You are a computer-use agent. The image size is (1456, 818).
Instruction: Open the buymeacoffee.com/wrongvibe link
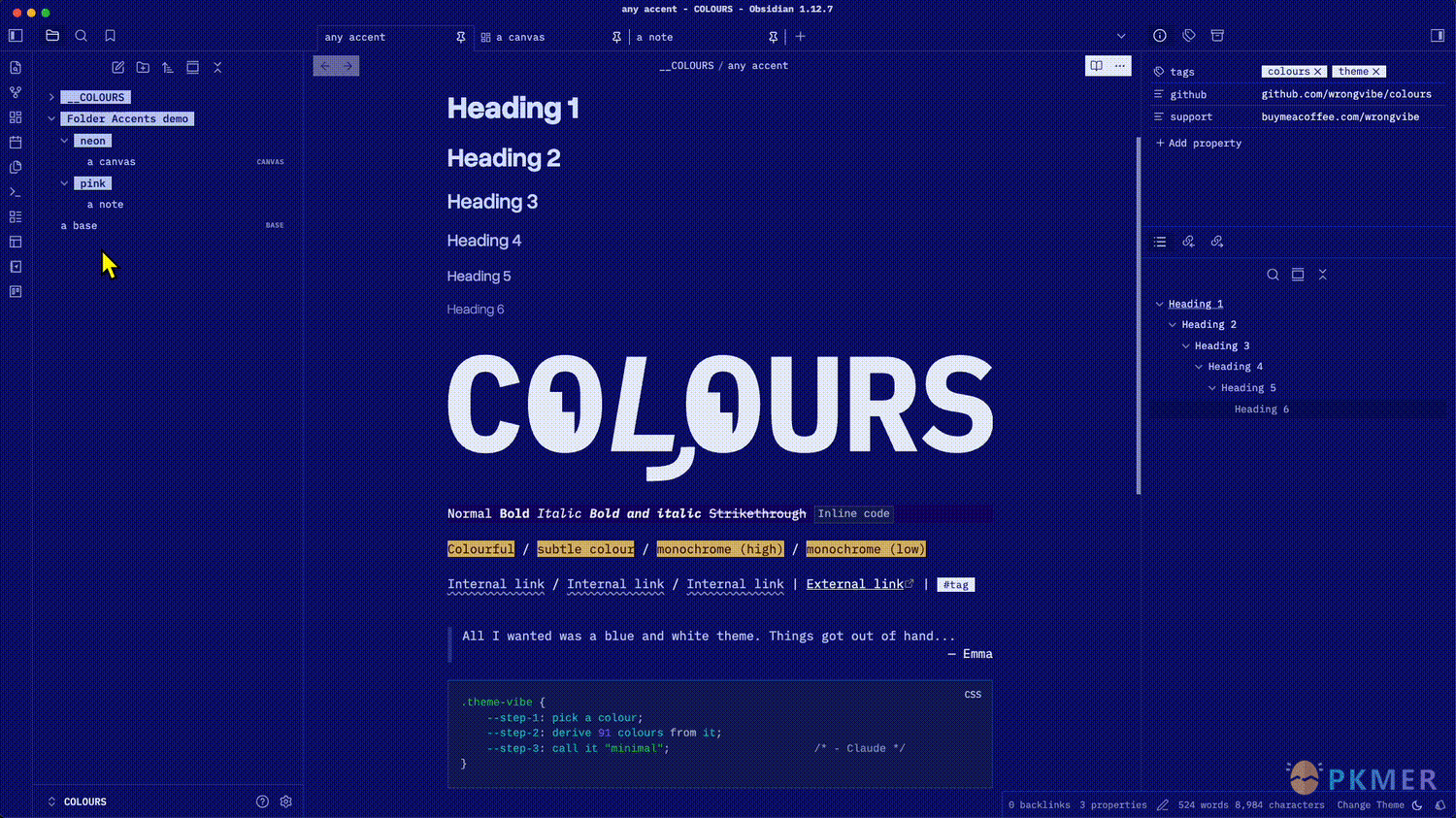(x=1340, y=116)
